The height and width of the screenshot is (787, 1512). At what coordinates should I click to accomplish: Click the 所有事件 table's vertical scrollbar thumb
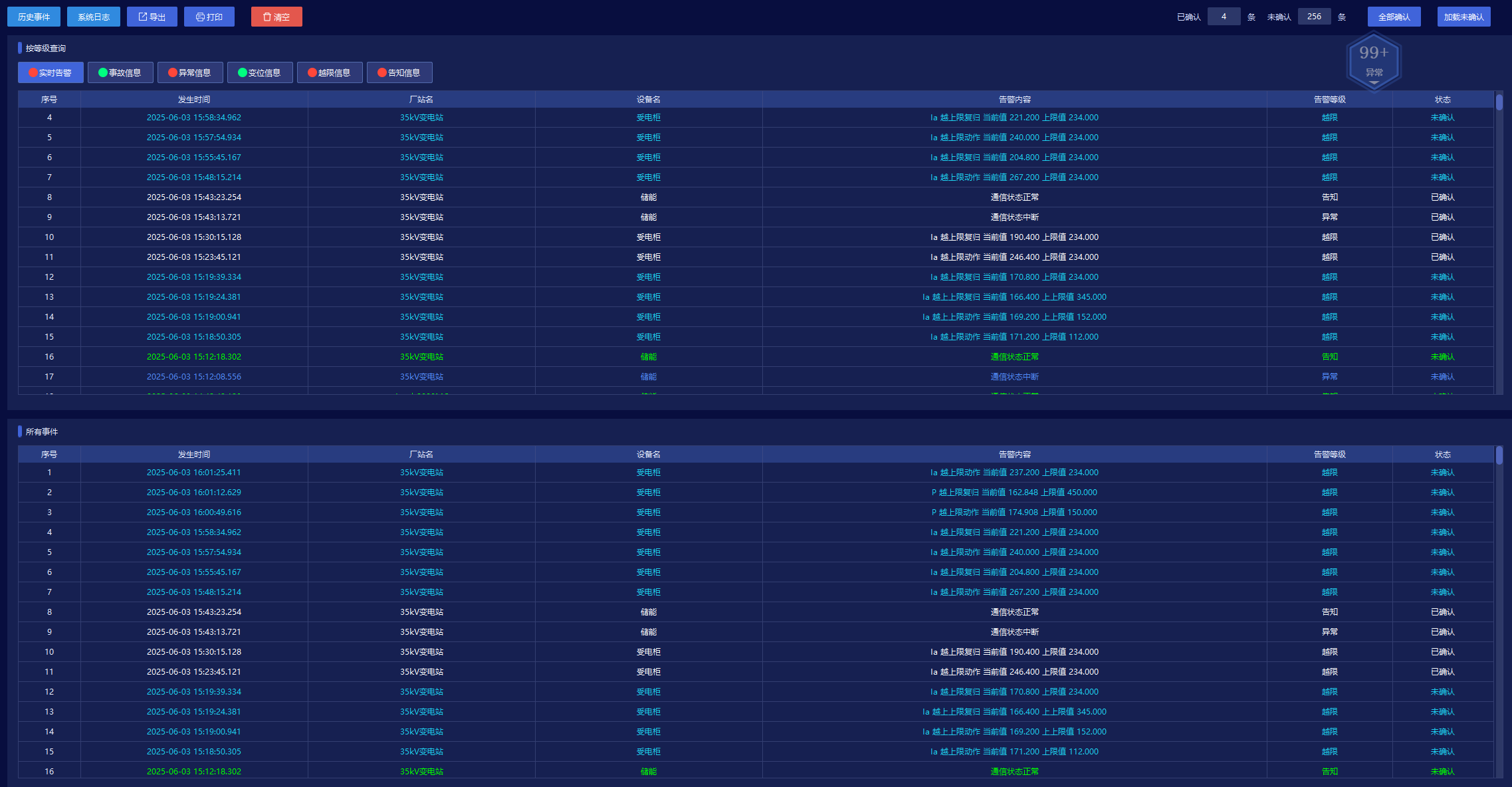(x=1499, y=455)
